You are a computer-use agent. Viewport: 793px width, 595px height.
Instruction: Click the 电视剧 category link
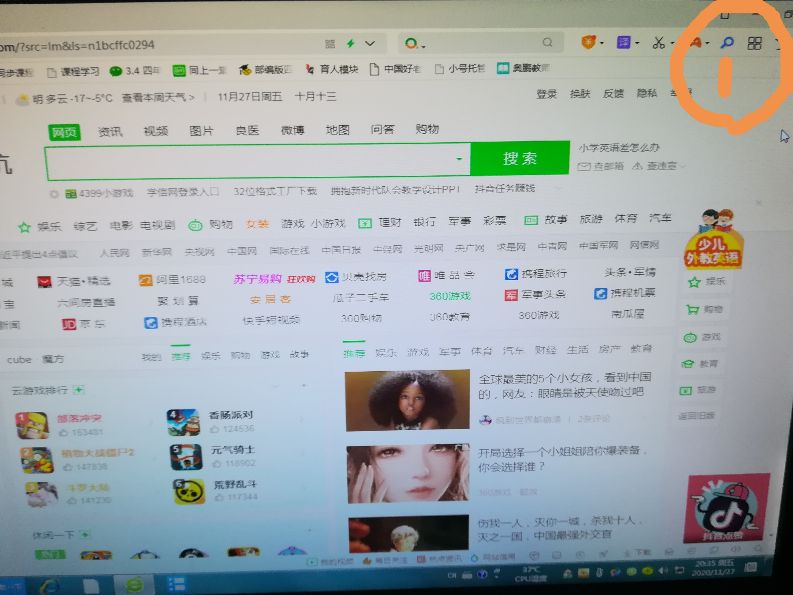(157, 225)
